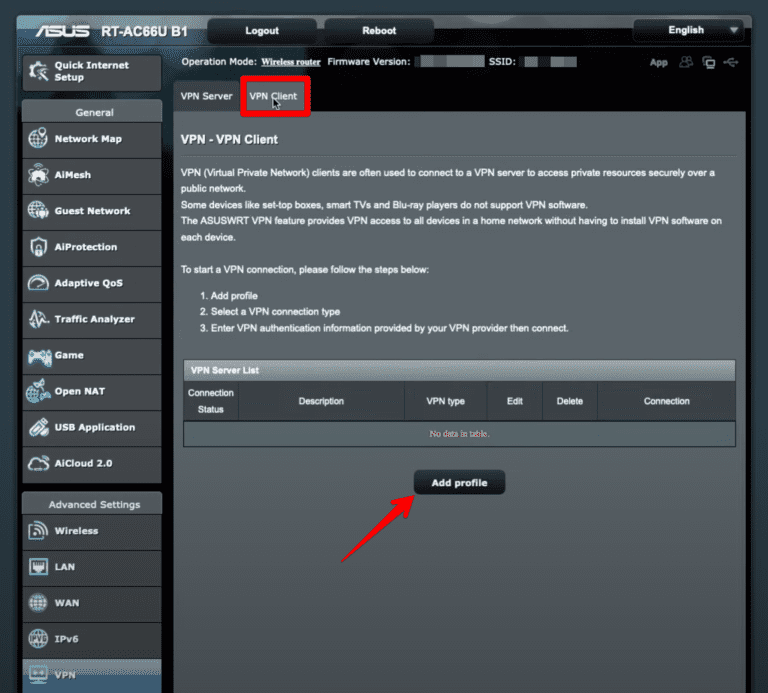Click the Adaptive QoS gauge icon

click(38, 283)
